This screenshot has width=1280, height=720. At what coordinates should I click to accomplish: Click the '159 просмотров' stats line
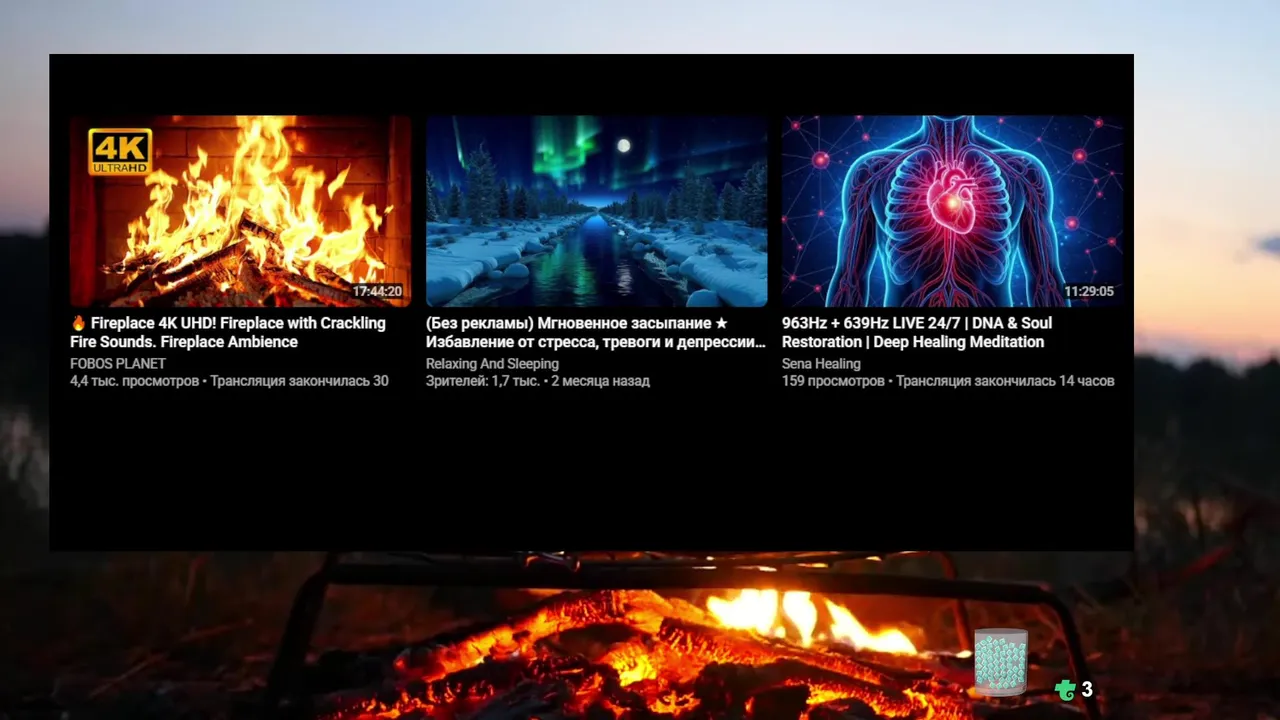(x=948, y=381)
